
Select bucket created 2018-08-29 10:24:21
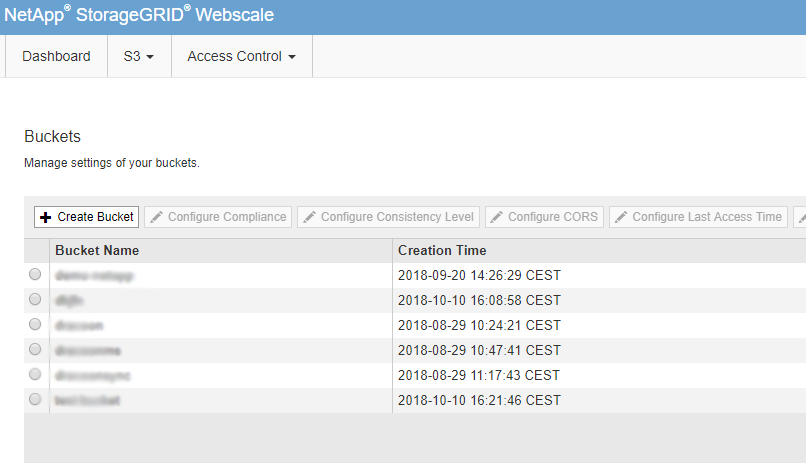[x=35, y=324]
